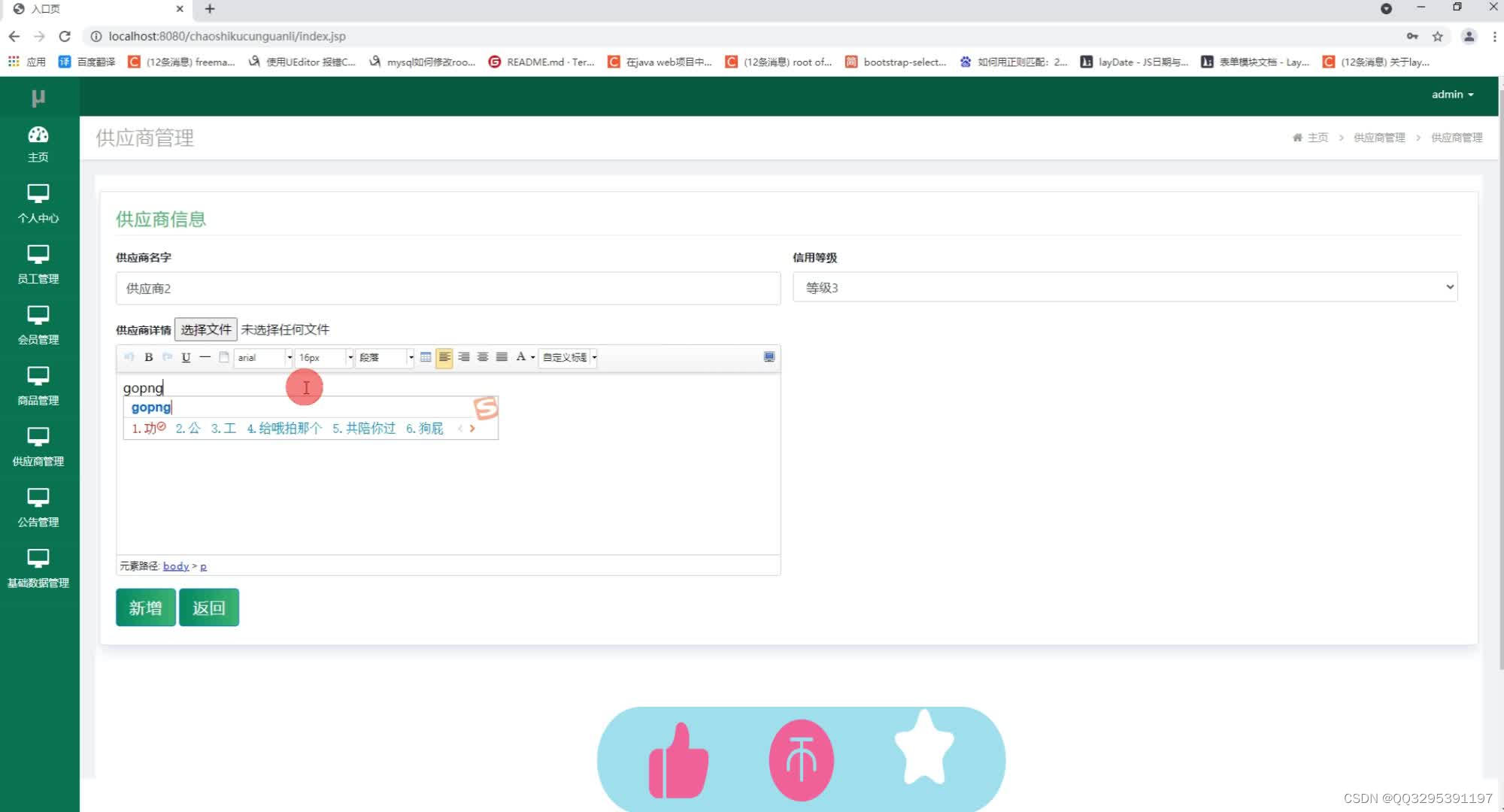Open the font color dropdown arrow

tap(532, 357)
